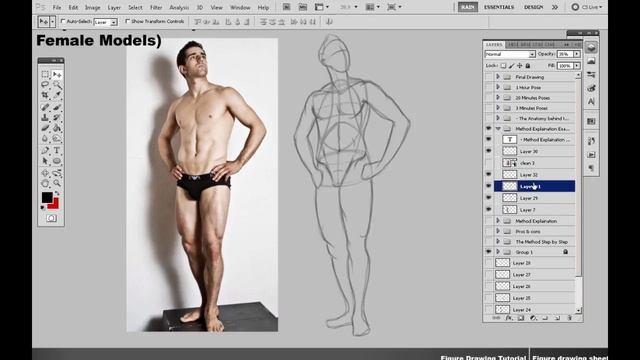Expand the 20 Minutes Poses group

tap(498, 98)
